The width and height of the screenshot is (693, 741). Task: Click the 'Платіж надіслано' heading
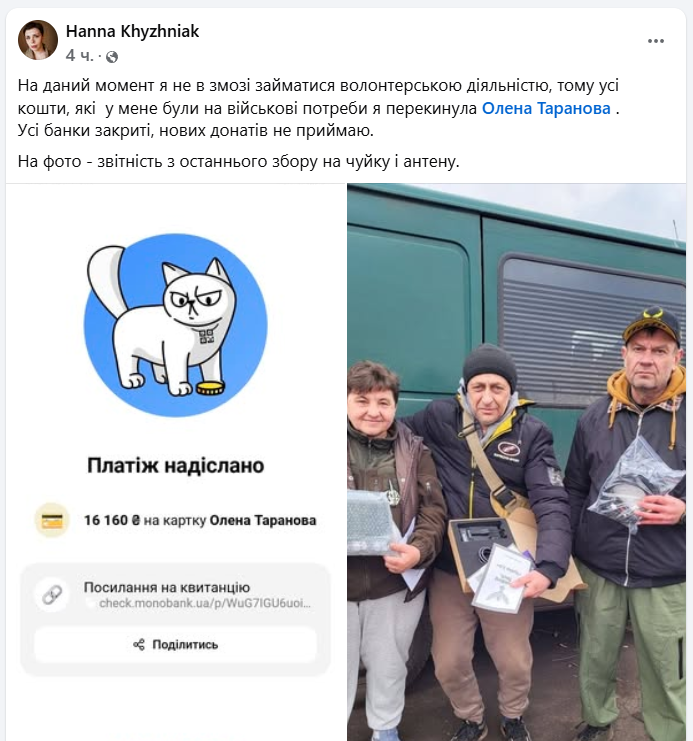175,465
